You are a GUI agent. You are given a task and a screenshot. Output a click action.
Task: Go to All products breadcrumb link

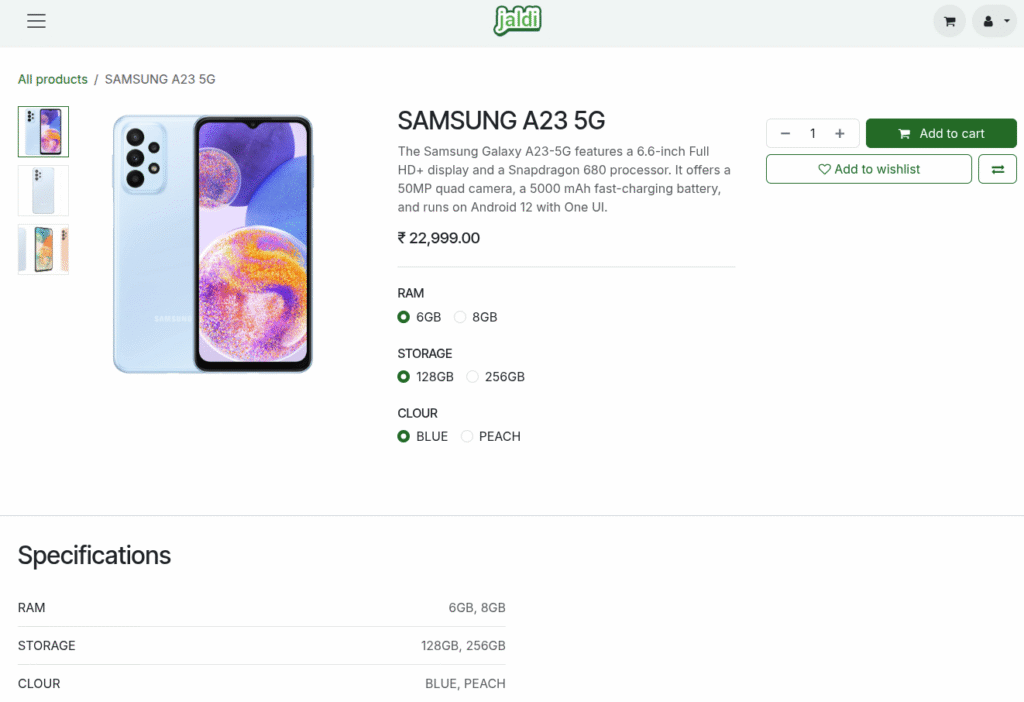pyautogui.click(x=52, y=79)
